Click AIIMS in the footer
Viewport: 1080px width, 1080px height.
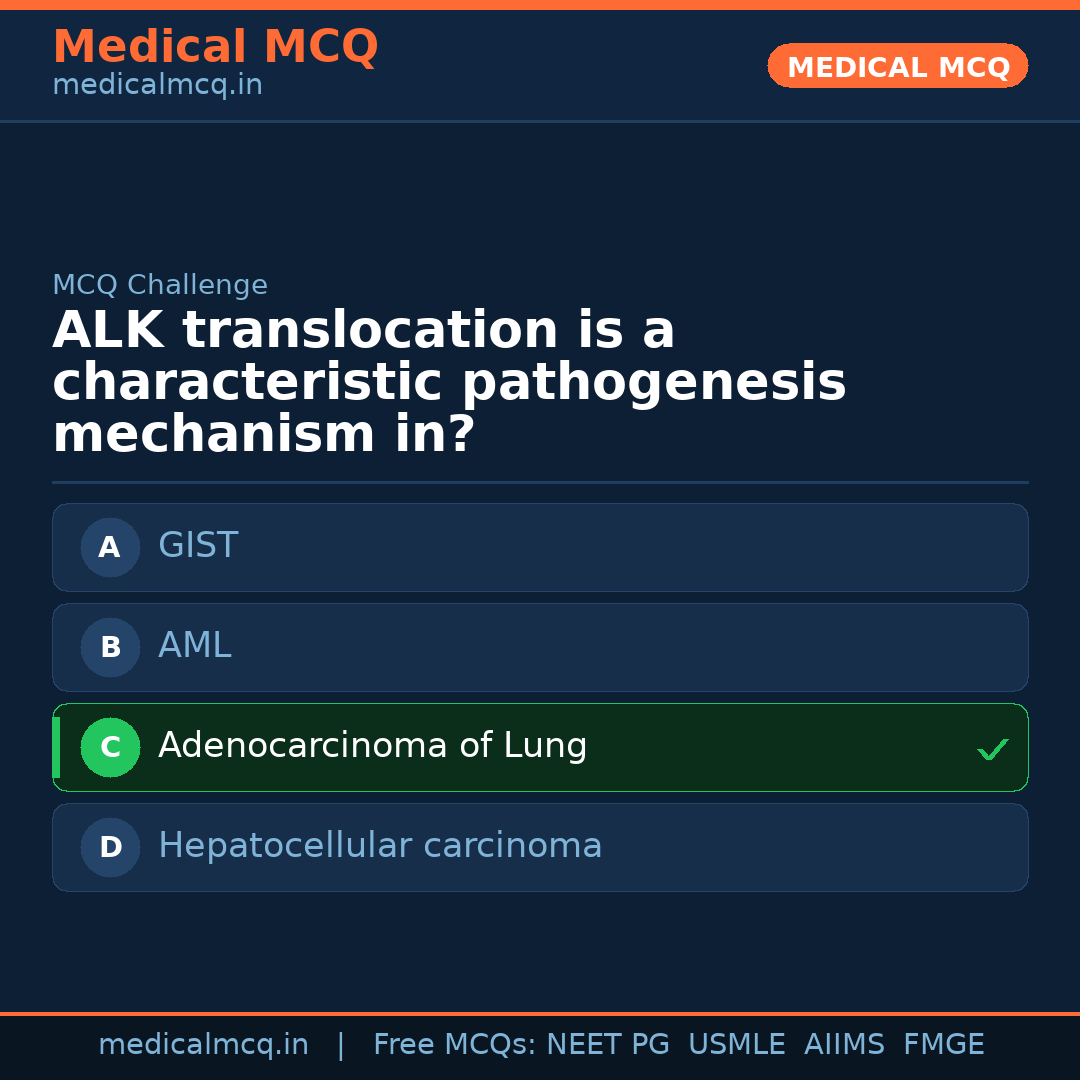click(844, 1045)
